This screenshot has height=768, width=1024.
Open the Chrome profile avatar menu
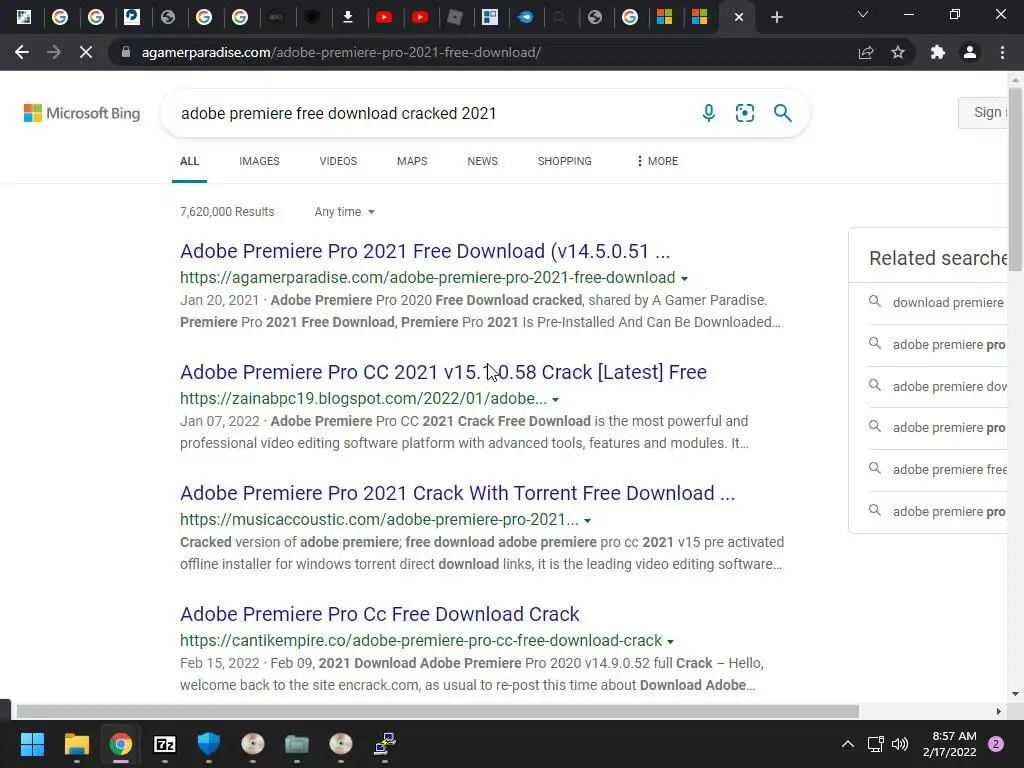[970, 52]
